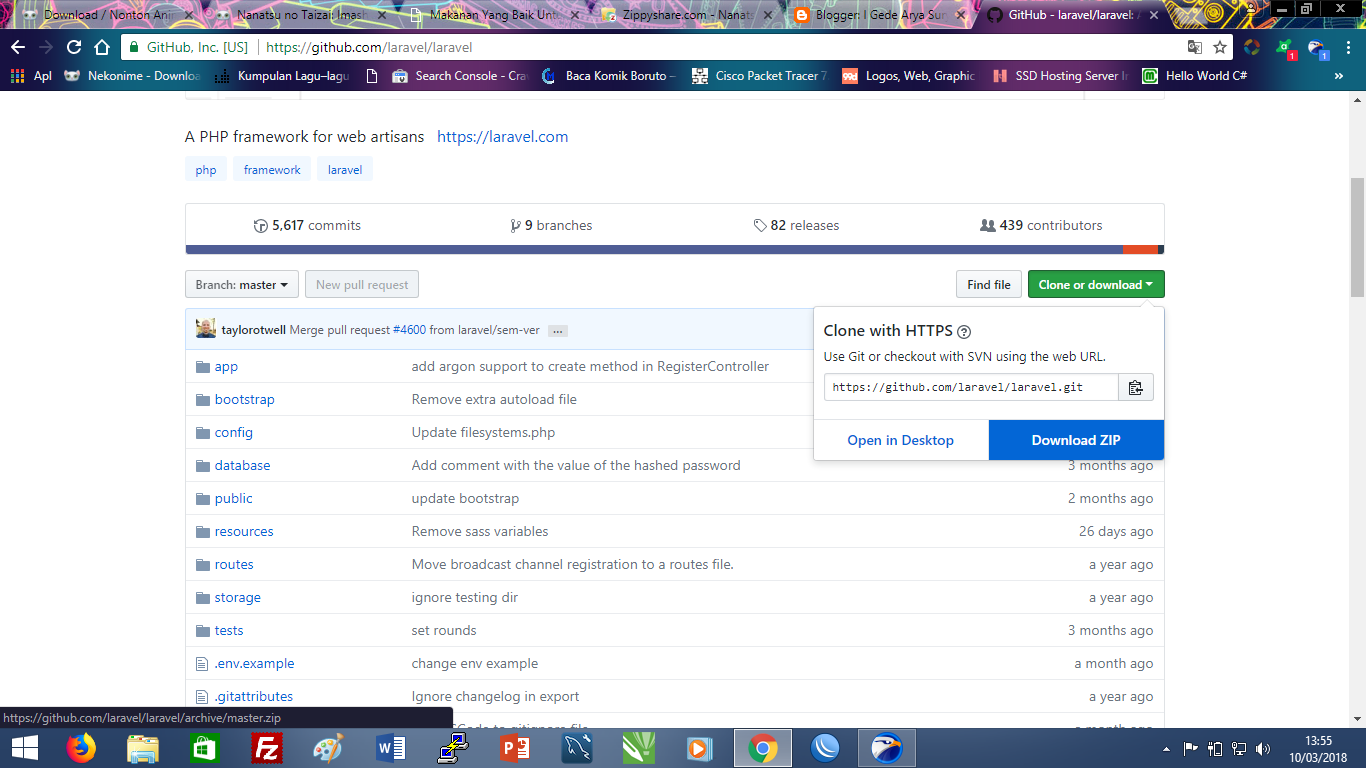This screenshot has height=768, width=1366.
Task: Select the clone URL text field
Action: tap(971, 387)
